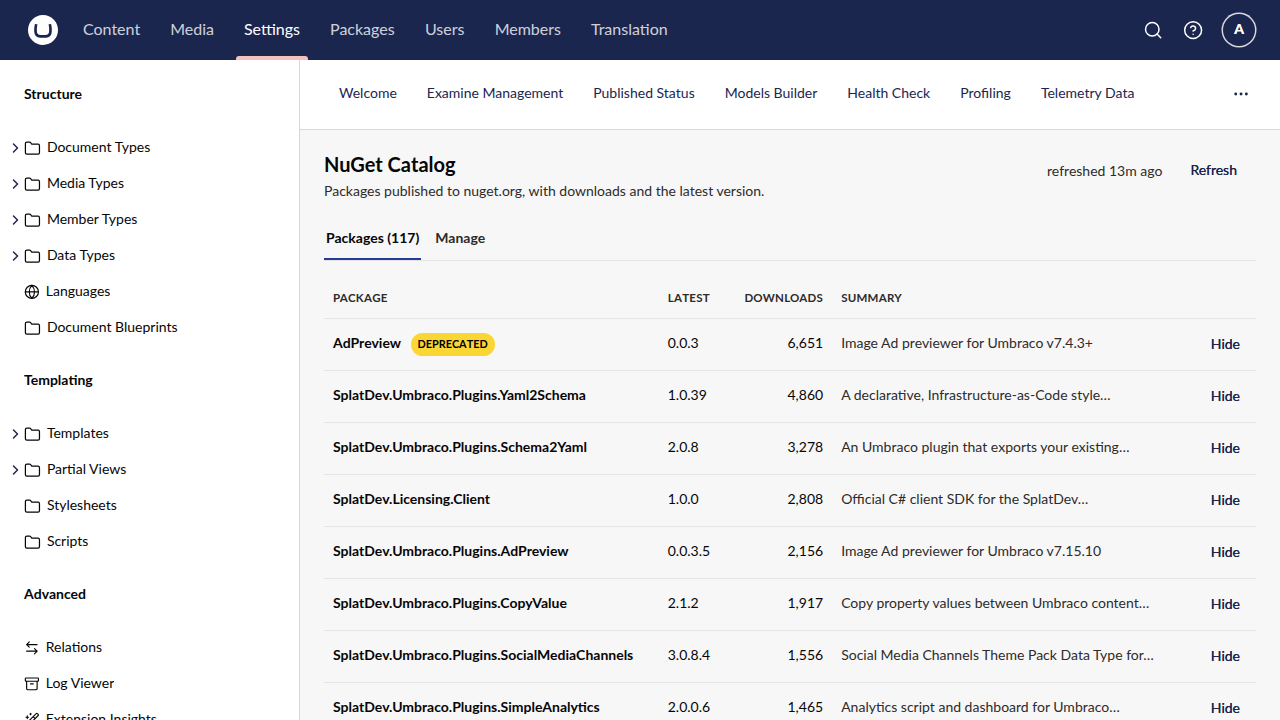This screenshot has height=720, width=1280.
Task: Click the Partial Views folder icon
Action: (x=32, y=470)
